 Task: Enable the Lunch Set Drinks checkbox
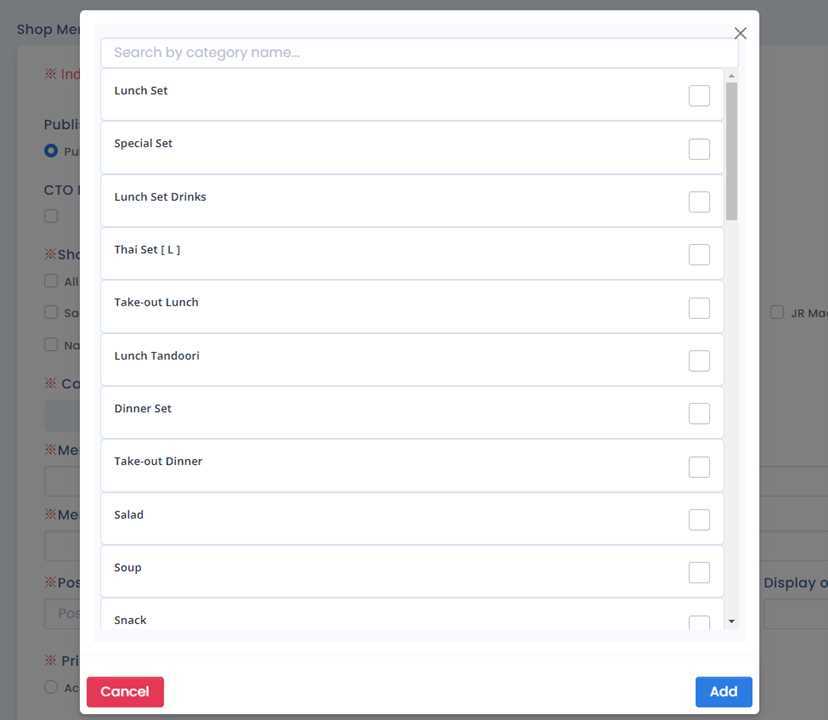pyautogui.click(x=699, y=202)
